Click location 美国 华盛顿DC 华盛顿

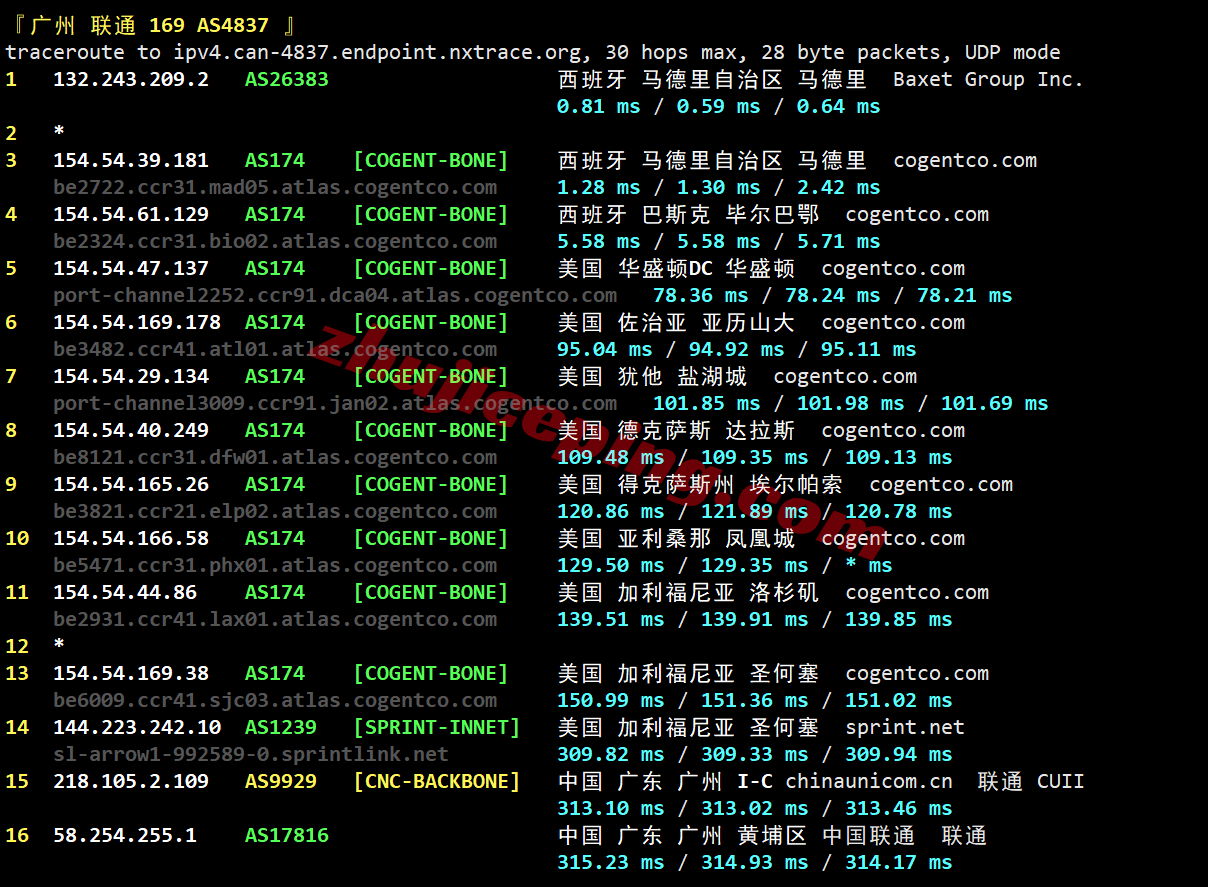676,268
